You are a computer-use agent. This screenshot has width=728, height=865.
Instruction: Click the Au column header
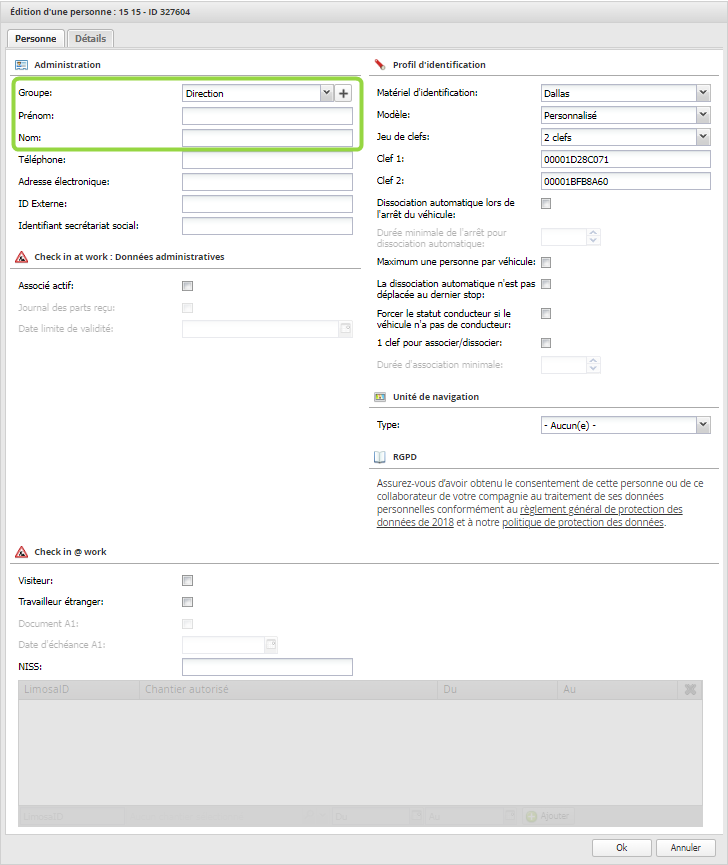(617, 690)
